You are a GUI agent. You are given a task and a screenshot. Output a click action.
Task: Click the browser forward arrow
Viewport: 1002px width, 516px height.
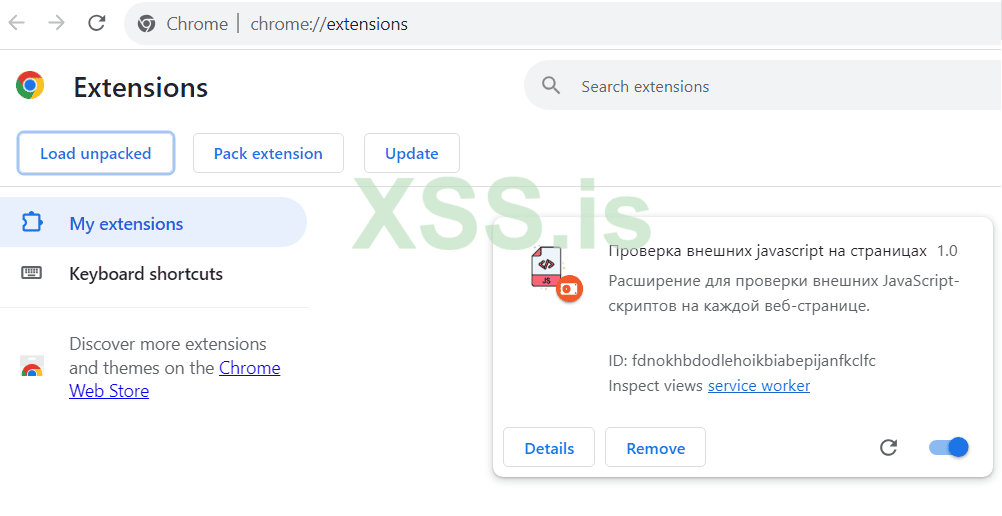coord(56,23)
